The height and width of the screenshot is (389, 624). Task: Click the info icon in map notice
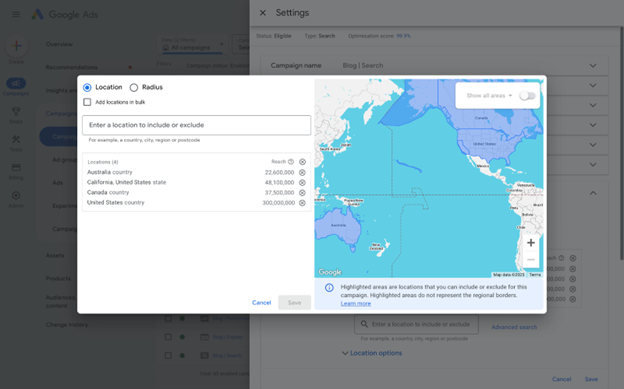(x=329, y=287)
